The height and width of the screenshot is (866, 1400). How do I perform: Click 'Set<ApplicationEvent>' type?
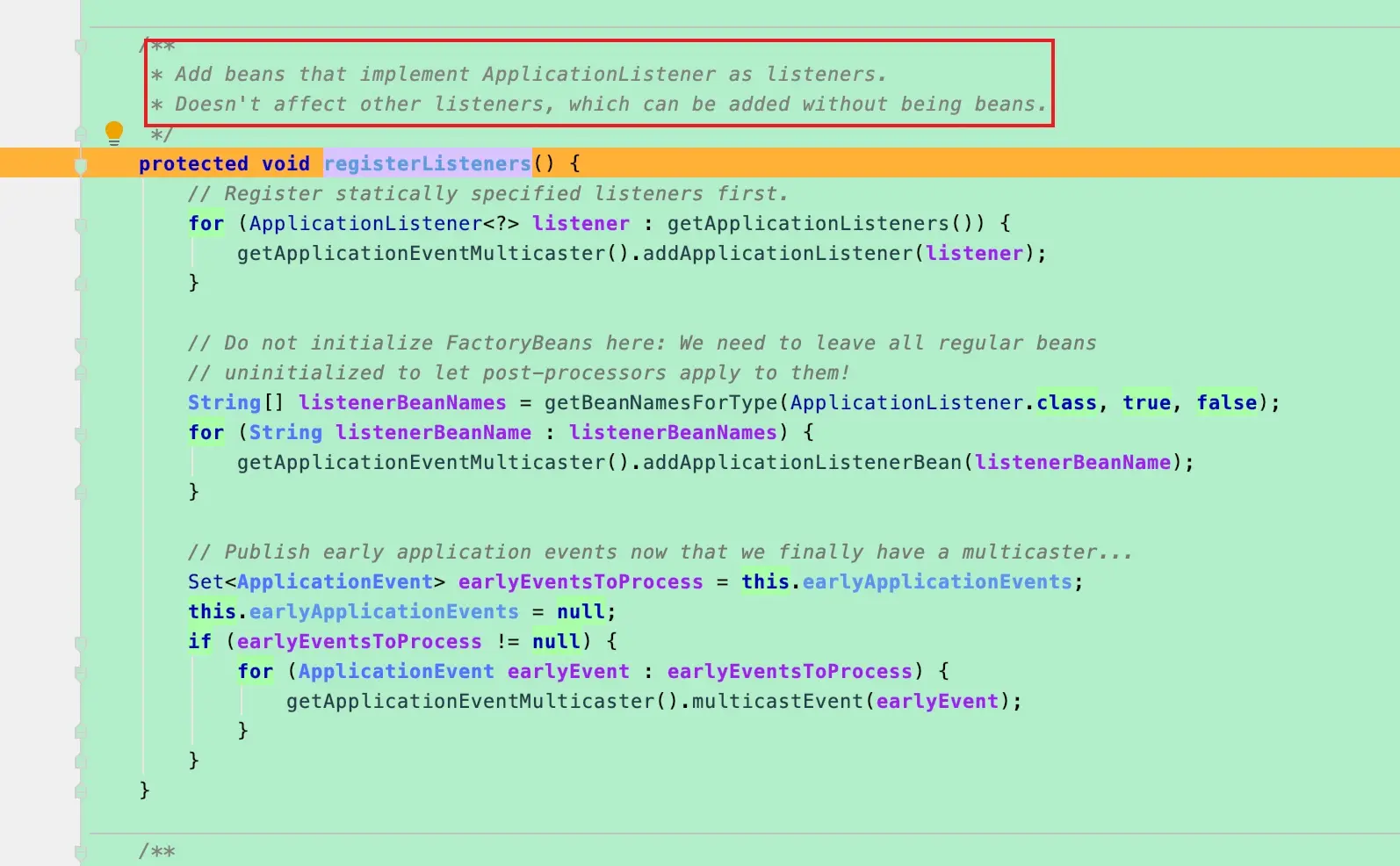point(316,581)
